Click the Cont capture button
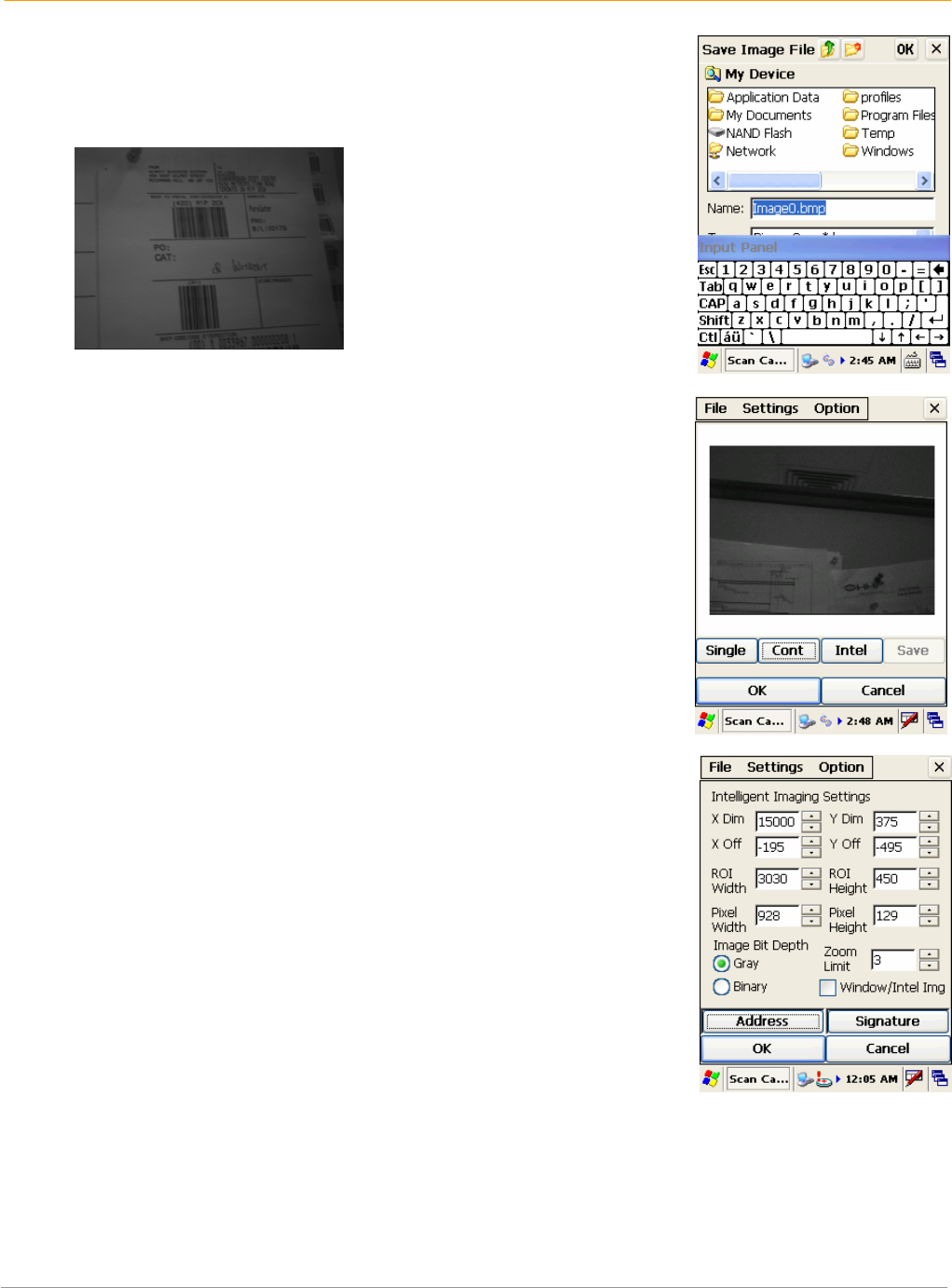The height and width of the screenshot is (1288, 952). click(788, 651)
